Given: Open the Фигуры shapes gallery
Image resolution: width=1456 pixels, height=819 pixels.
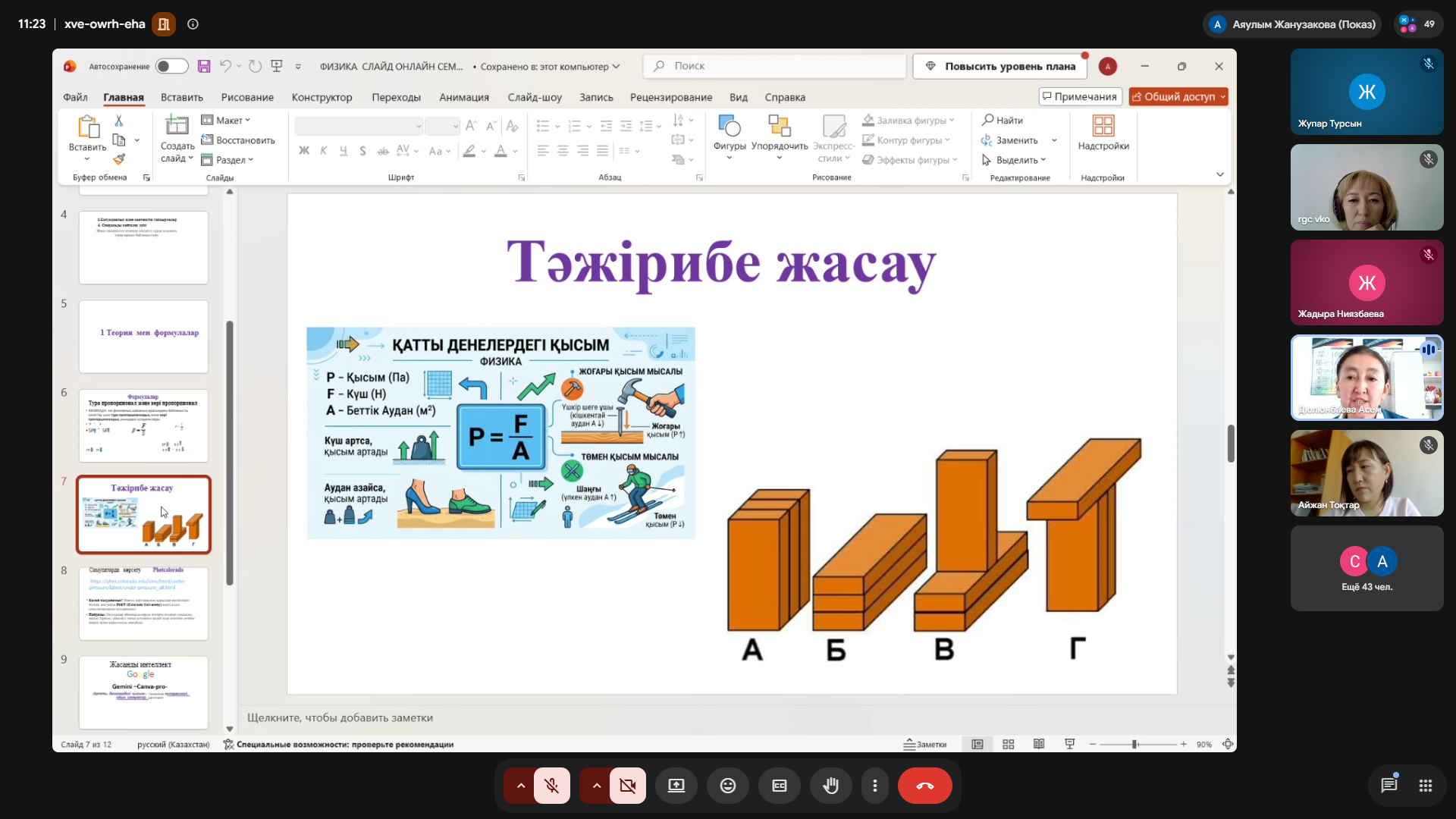Looking at the screenshot, I should click(x=730, y=137).
